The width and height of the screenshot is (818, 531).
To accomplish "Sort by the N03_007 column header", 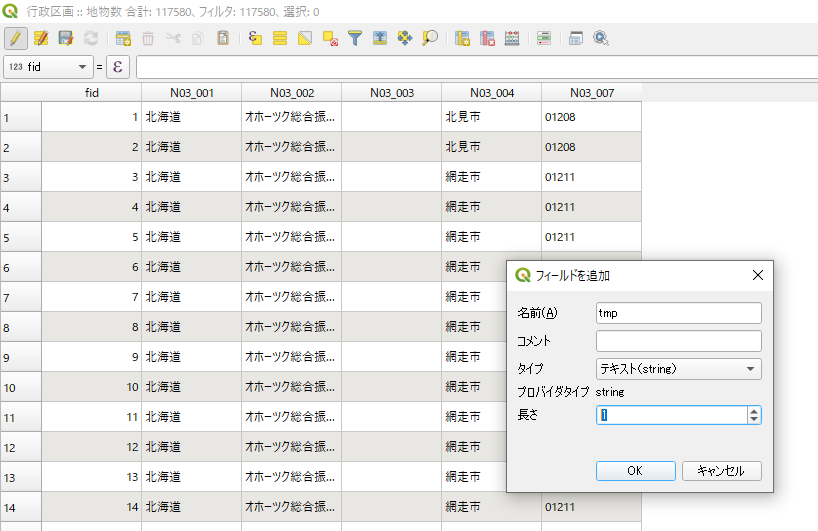I will (x=592, y=93).
